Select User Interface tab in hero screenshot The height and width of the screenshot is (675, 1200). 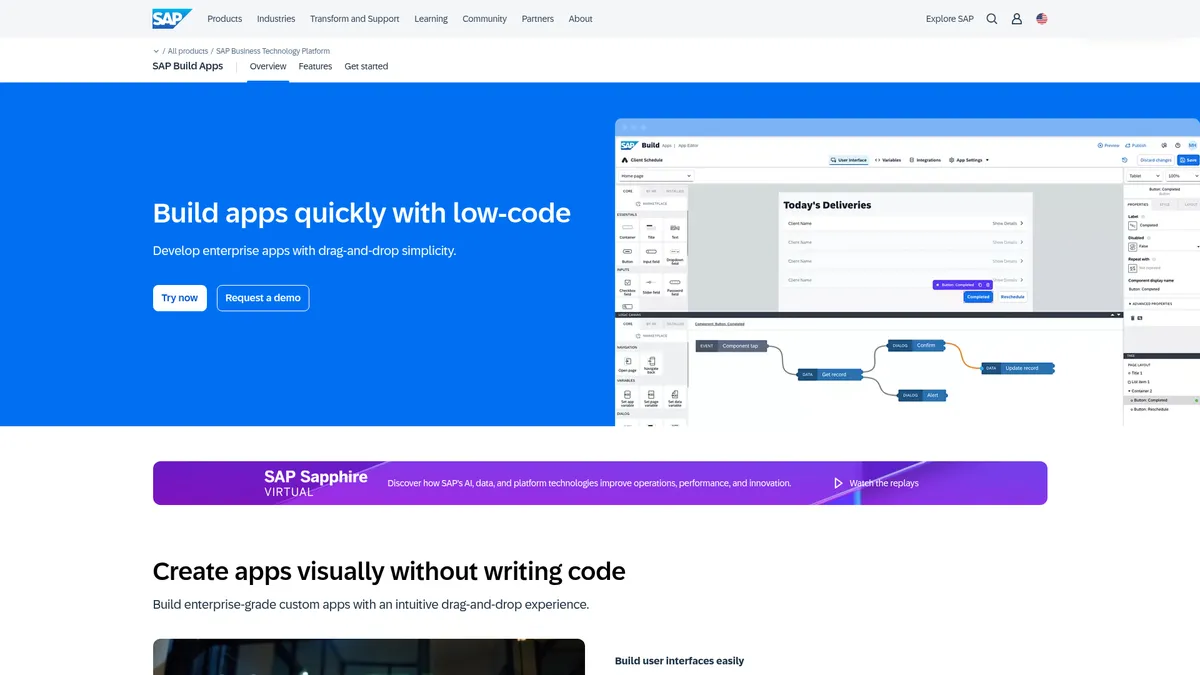[848, 160]
